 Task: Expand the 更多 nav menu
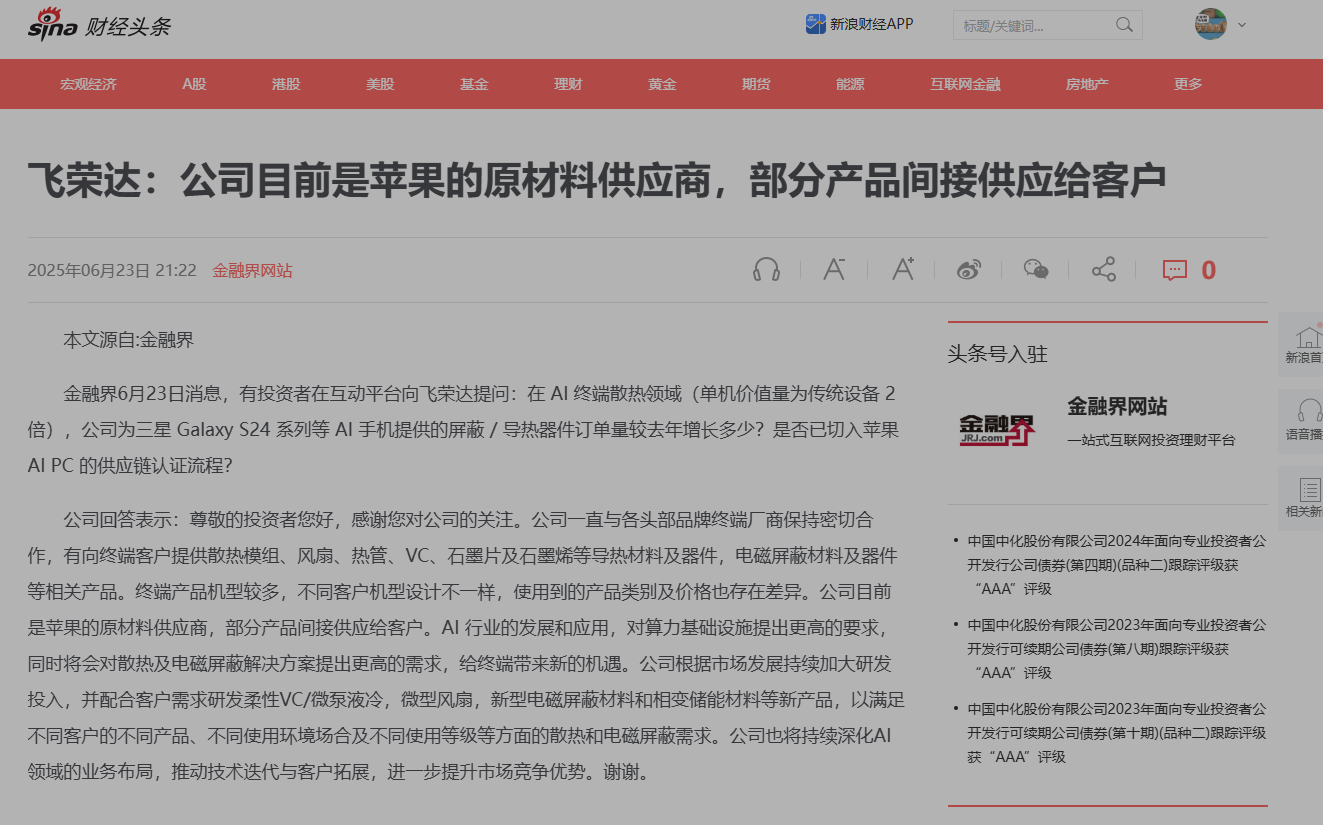[1188, 84]
